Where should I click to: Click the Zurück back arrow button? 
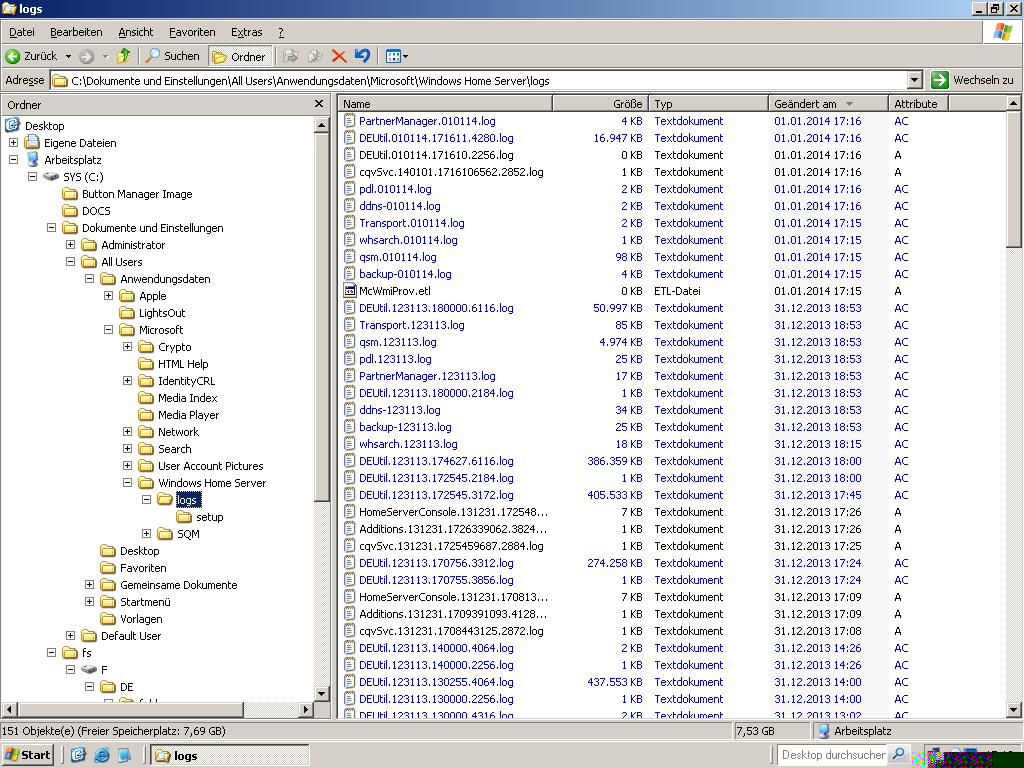click(x=31, y=56)
